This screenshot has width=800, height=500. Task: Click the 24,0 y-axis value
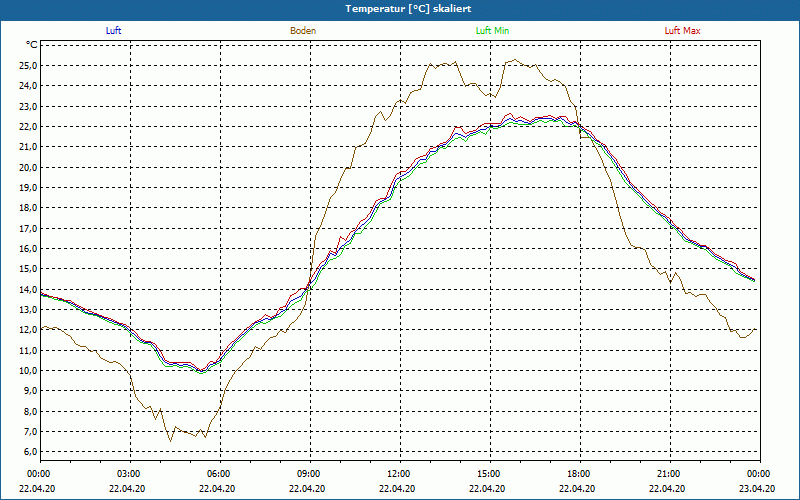pos(29,86)
